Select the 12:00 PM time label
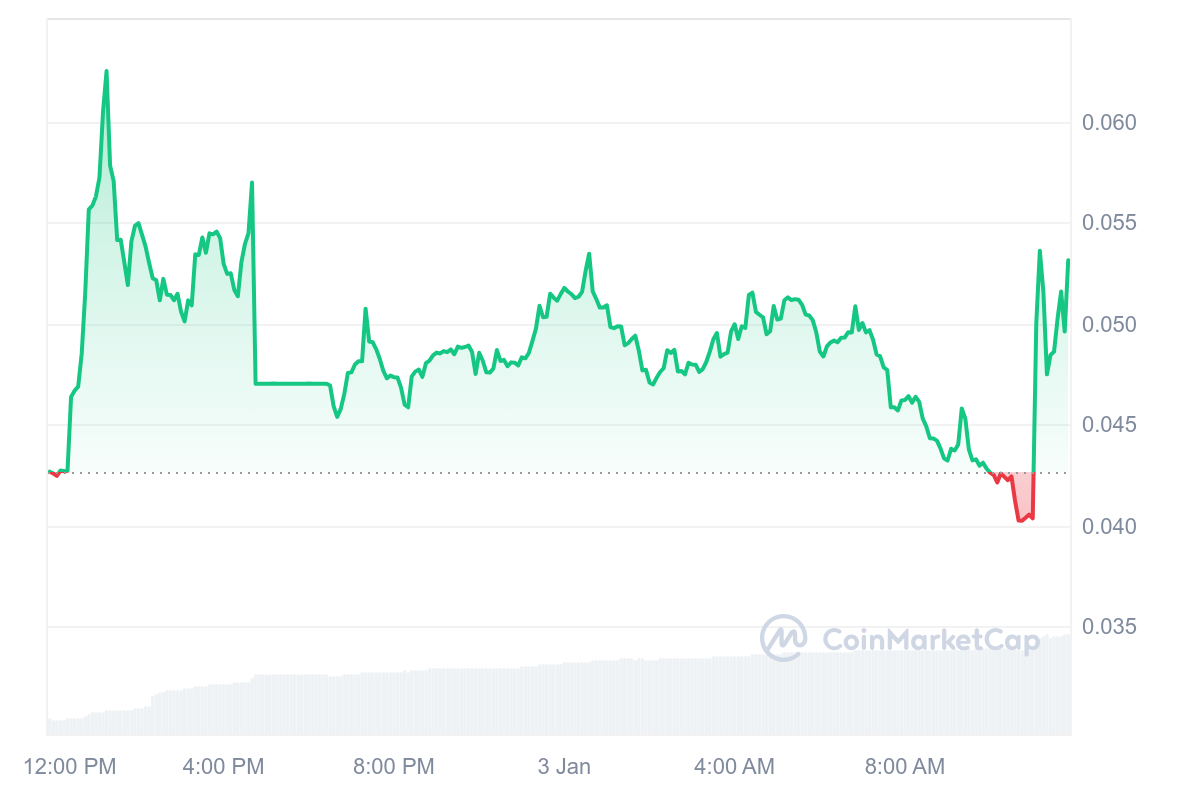Screen dimensions: 1200x800 68,767
